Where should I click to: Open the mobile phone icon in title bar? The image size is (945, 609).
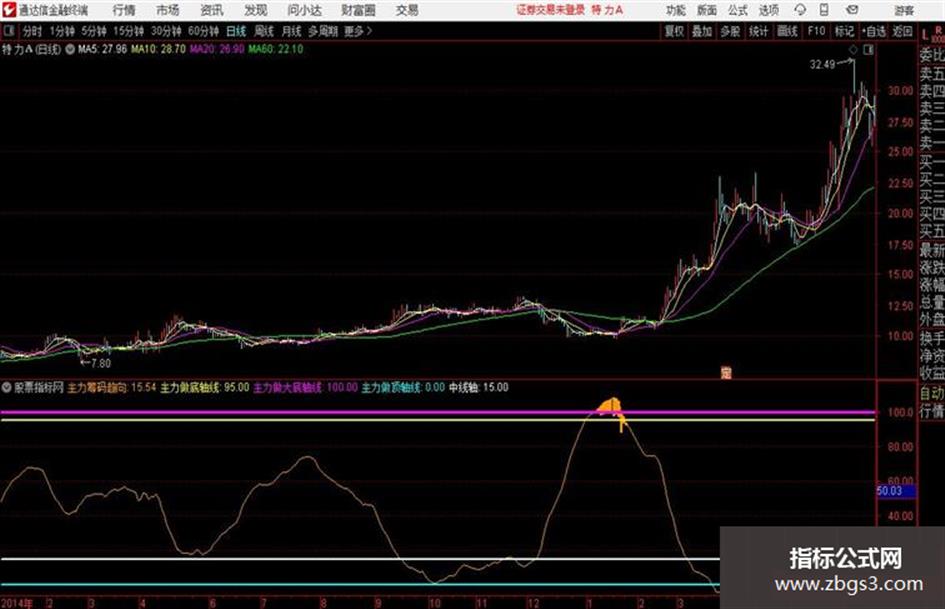tap(824, 10)
